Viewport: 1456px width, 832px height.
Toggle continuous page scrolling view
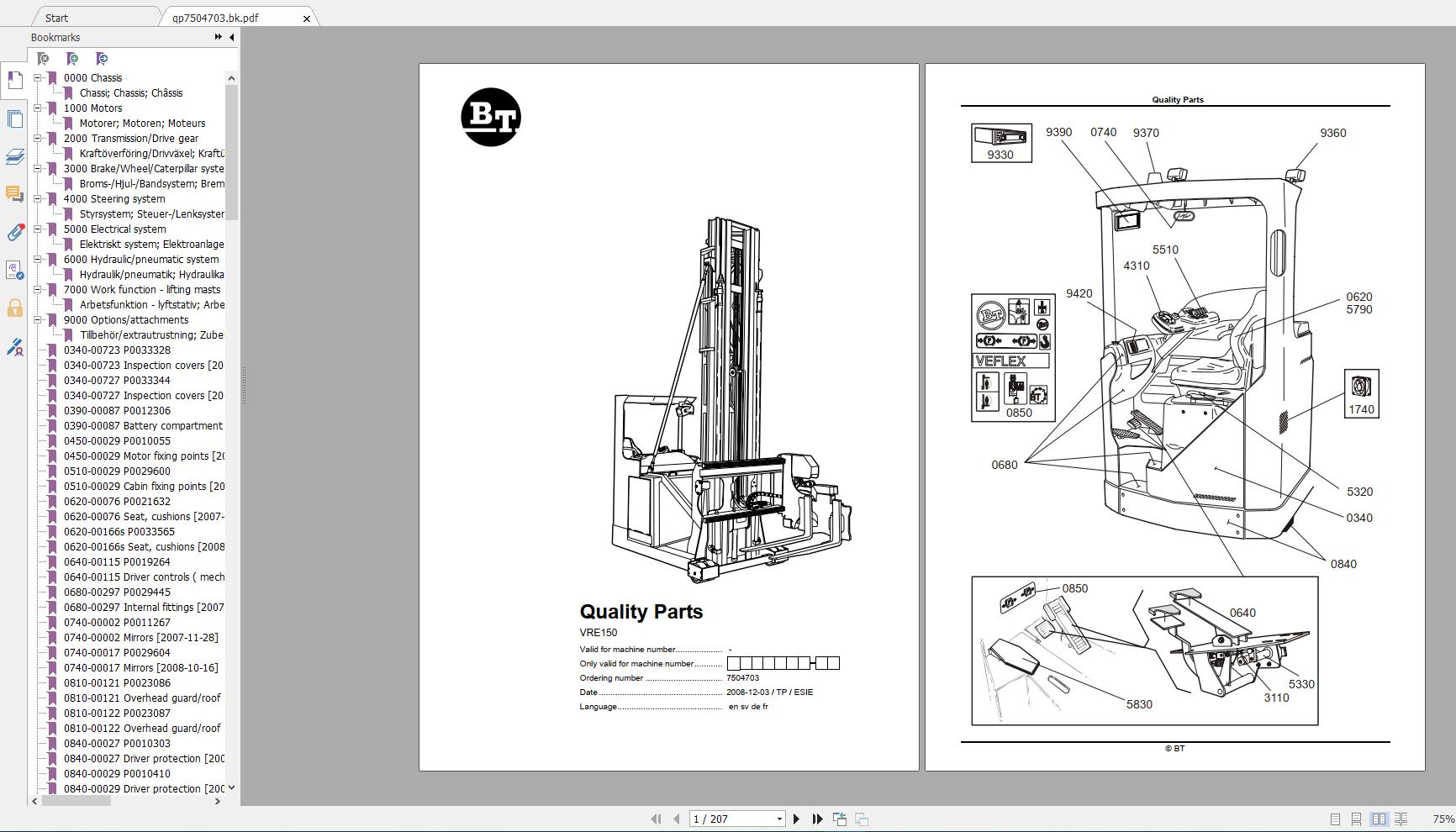click(1356, 819)
